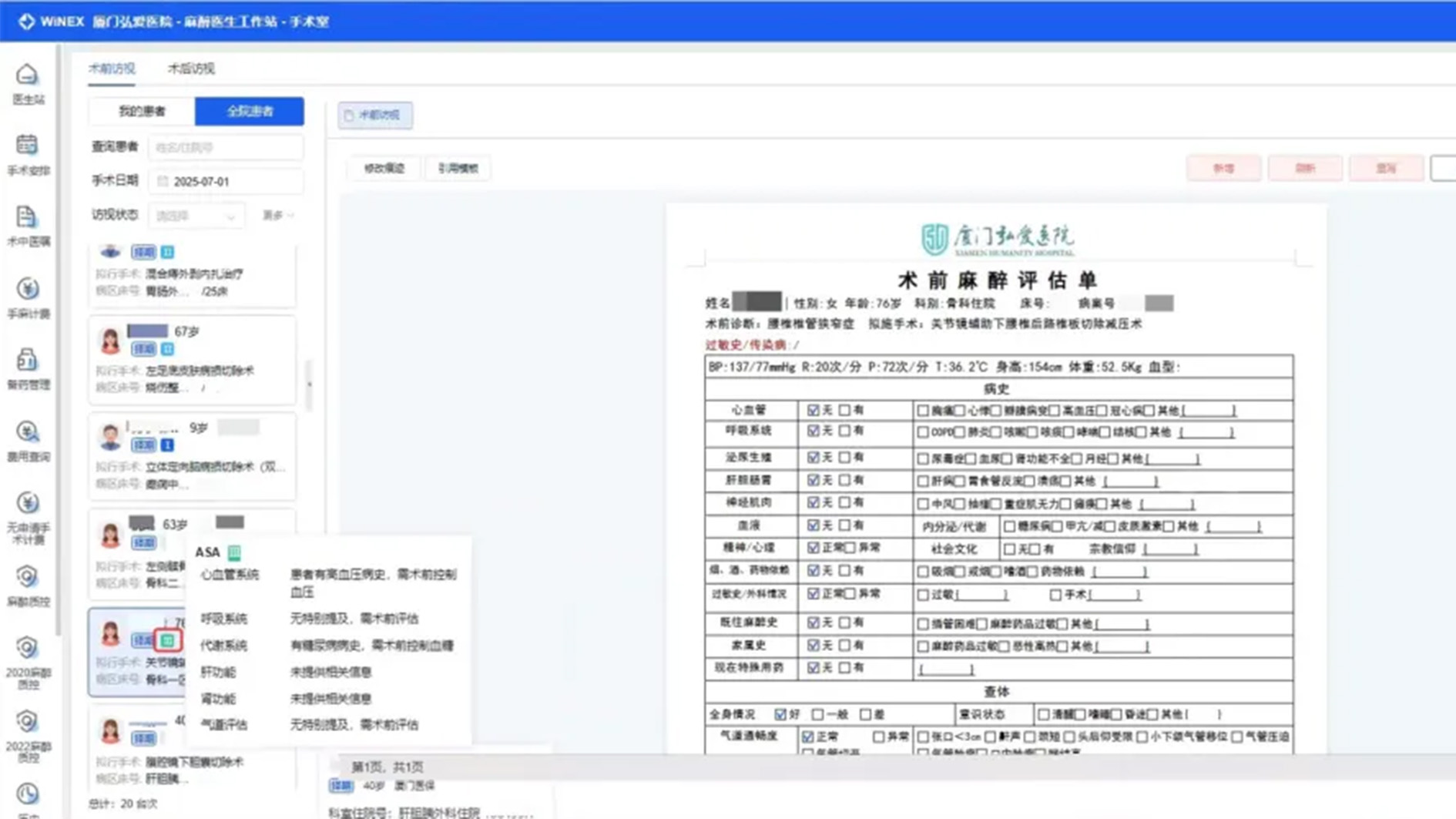Image resolution: width=1456 pixels, height=819 pixels.
Task: Click the patient list scrollbar handle
Action: 310,384
